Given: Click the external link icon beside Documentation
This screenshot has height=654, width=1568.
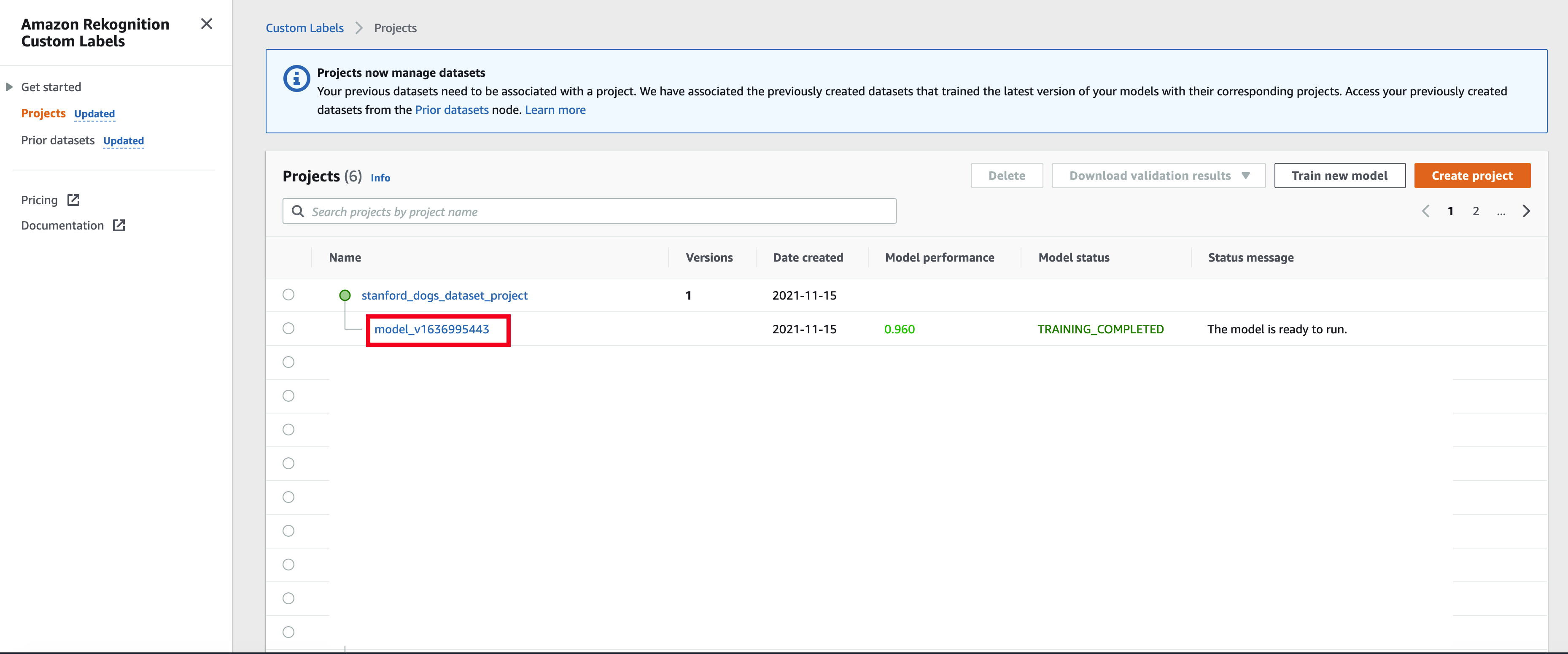Looking at the screenshot, I should pos(119,225).
